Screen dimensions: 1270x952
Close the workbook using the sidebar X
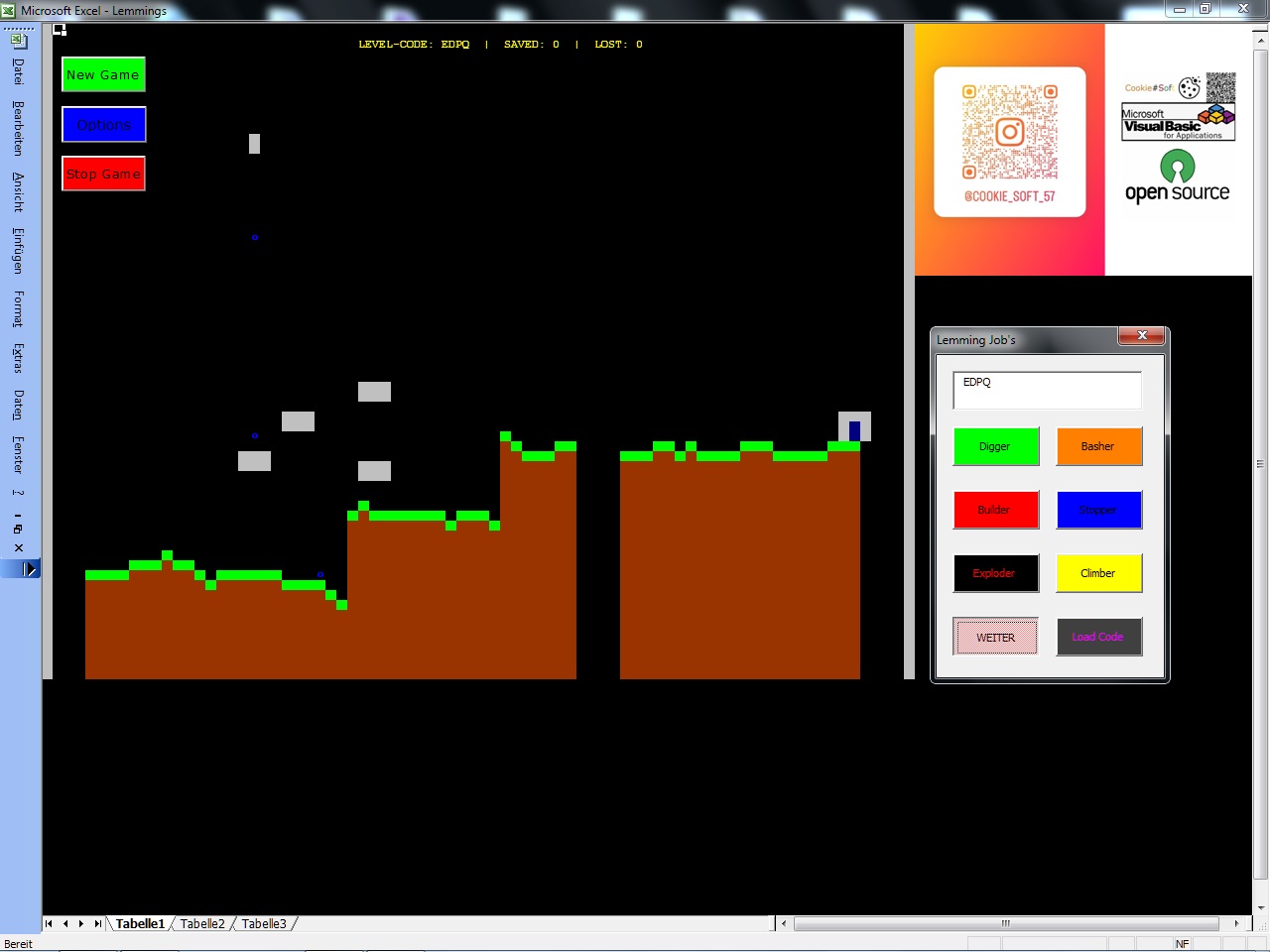pos(18,547)
